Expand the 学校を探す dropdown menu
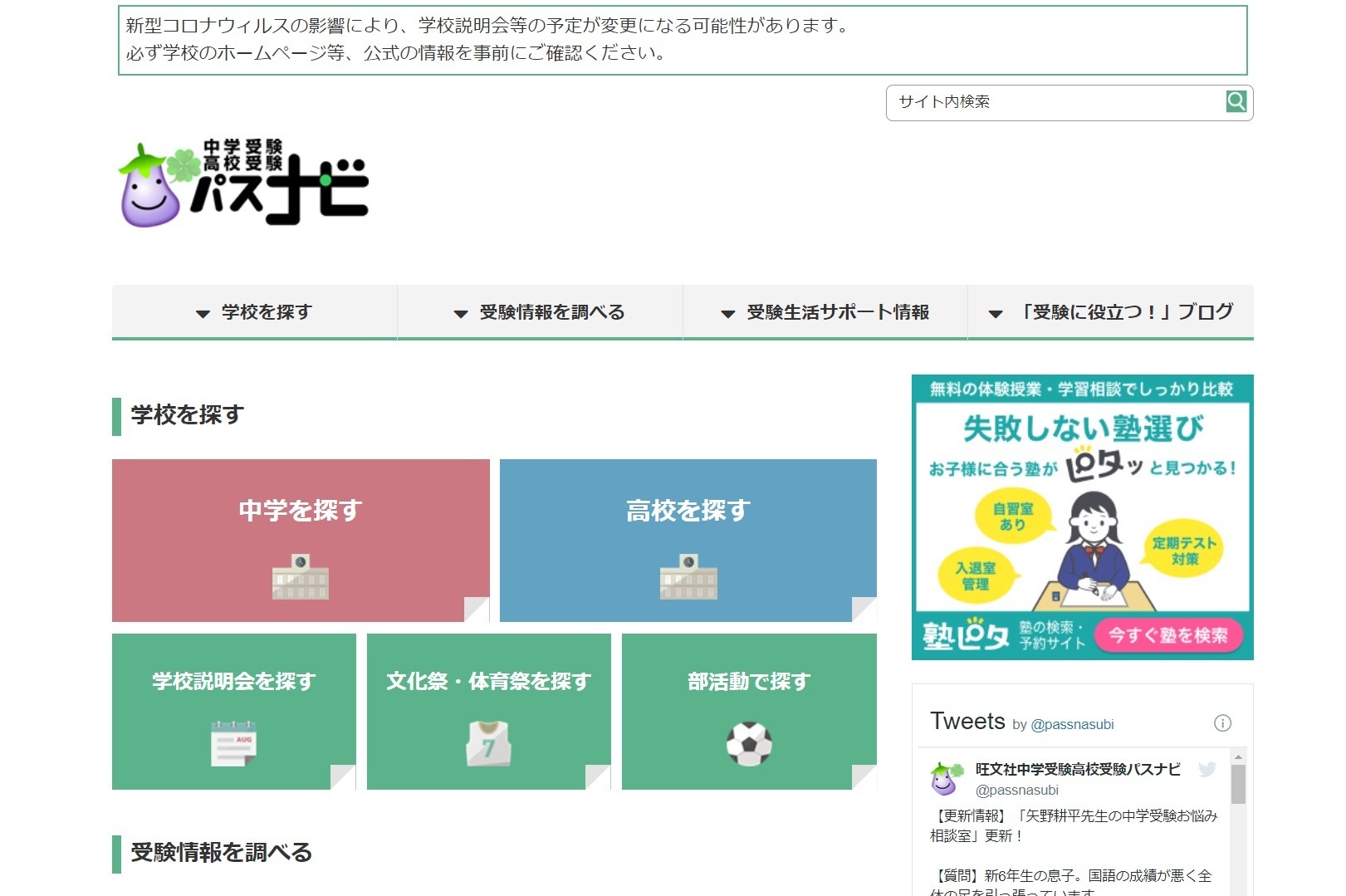 [254, 312]
